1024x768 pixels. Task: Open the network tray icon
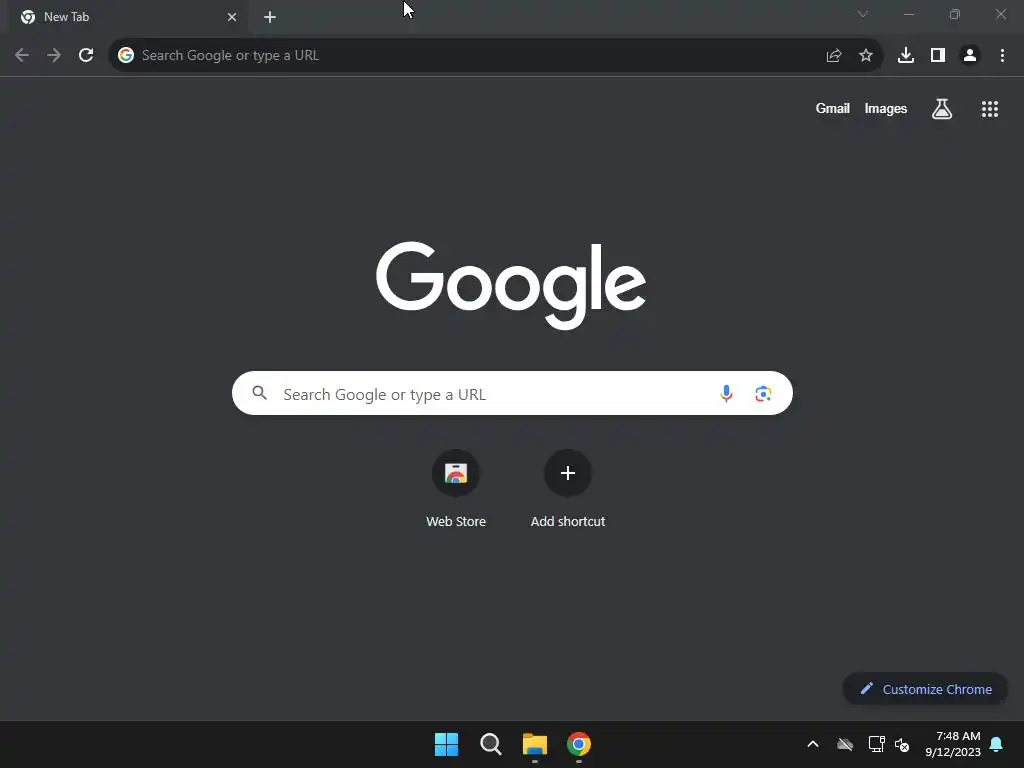point(876,744)
